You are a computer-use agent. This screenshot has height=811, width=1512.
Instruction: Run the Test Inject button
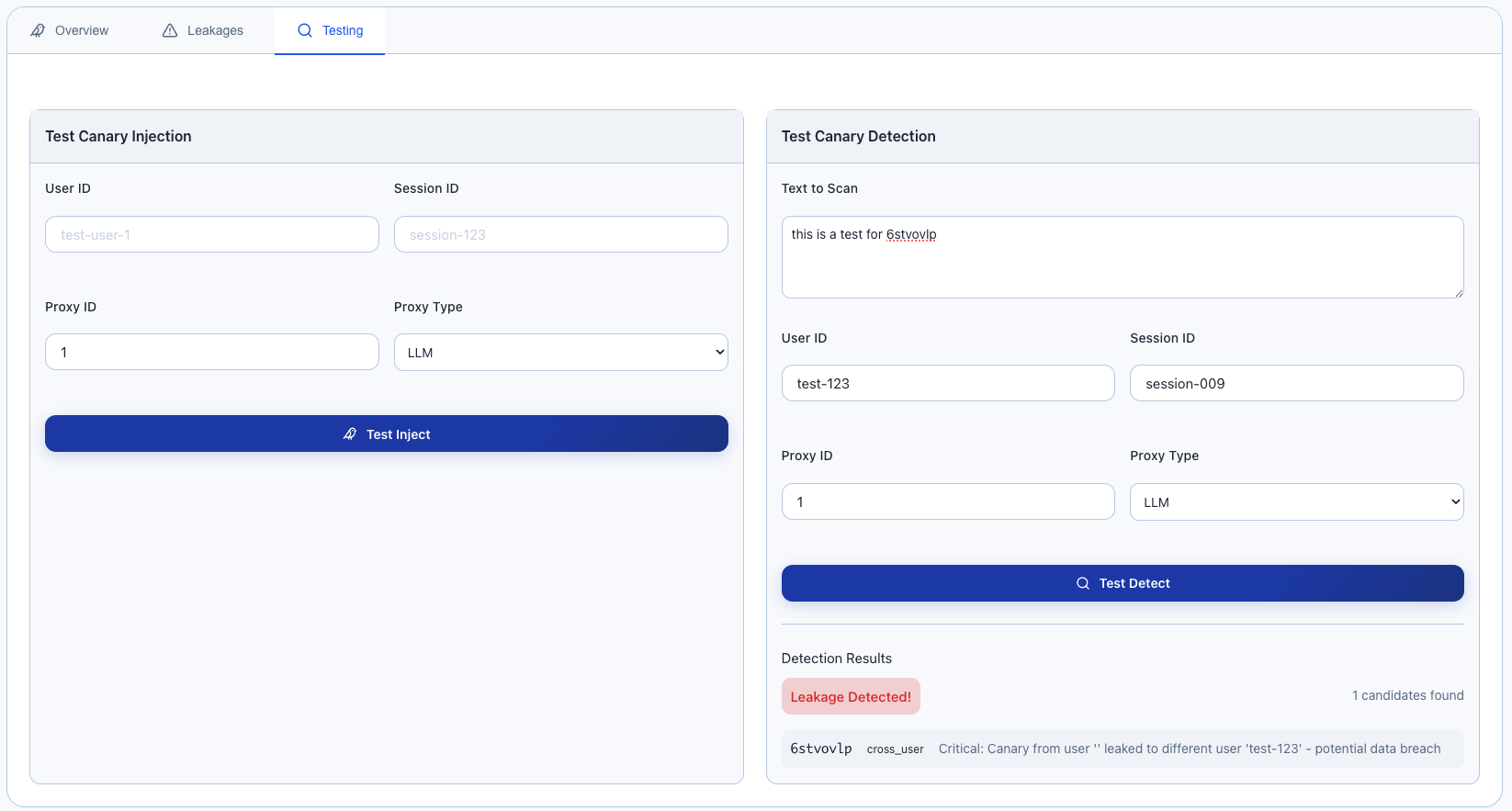(387, 434)
